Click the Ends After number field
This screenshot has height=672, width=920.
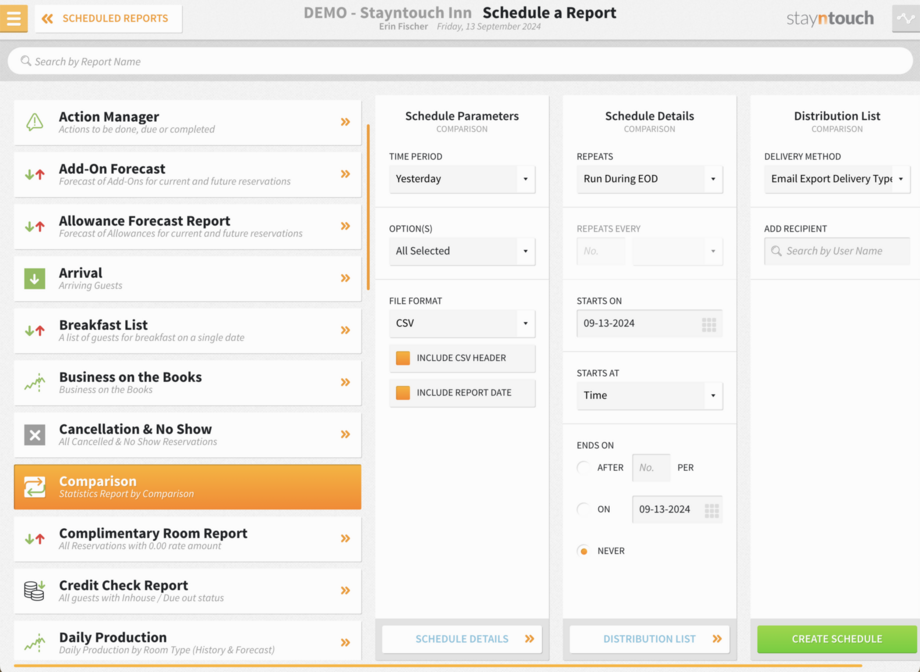pos(651,468)
